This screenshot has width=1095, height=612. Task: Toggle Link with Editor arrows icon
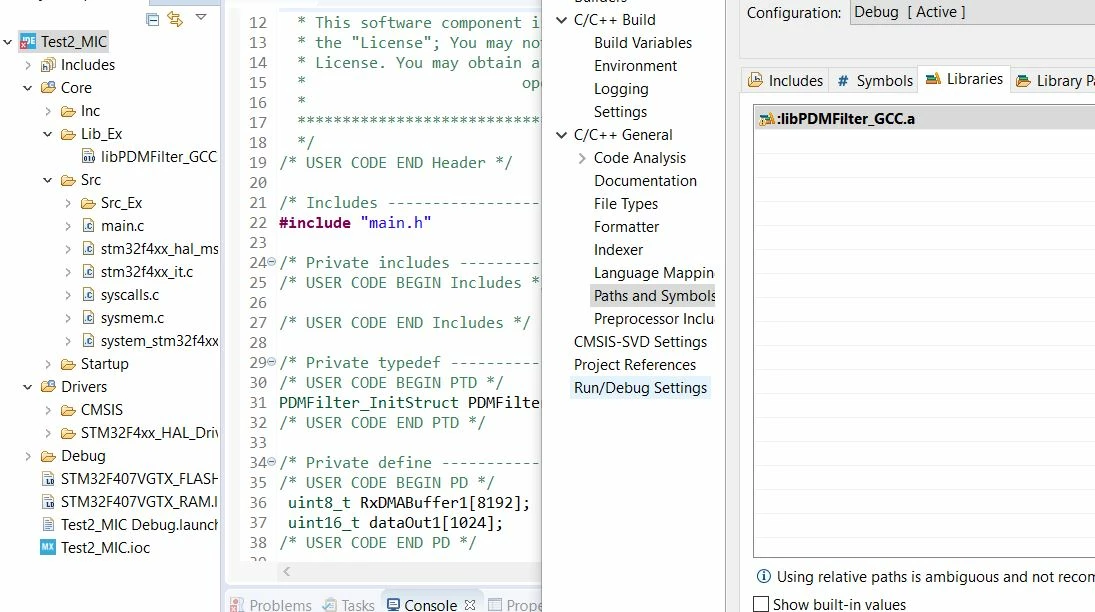point(175,19)
